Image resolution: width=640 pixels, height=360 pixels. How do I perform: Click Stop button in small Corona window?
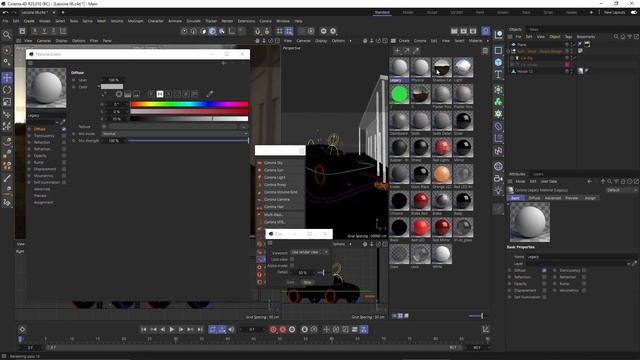pyautogui.click(x=307, y=282)
